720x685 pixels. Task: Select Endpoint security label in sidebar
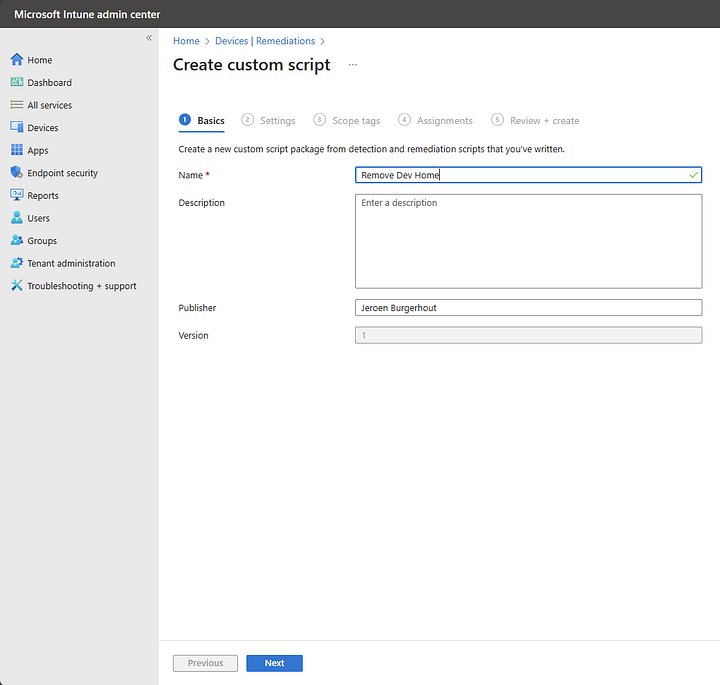coord(62,173)
